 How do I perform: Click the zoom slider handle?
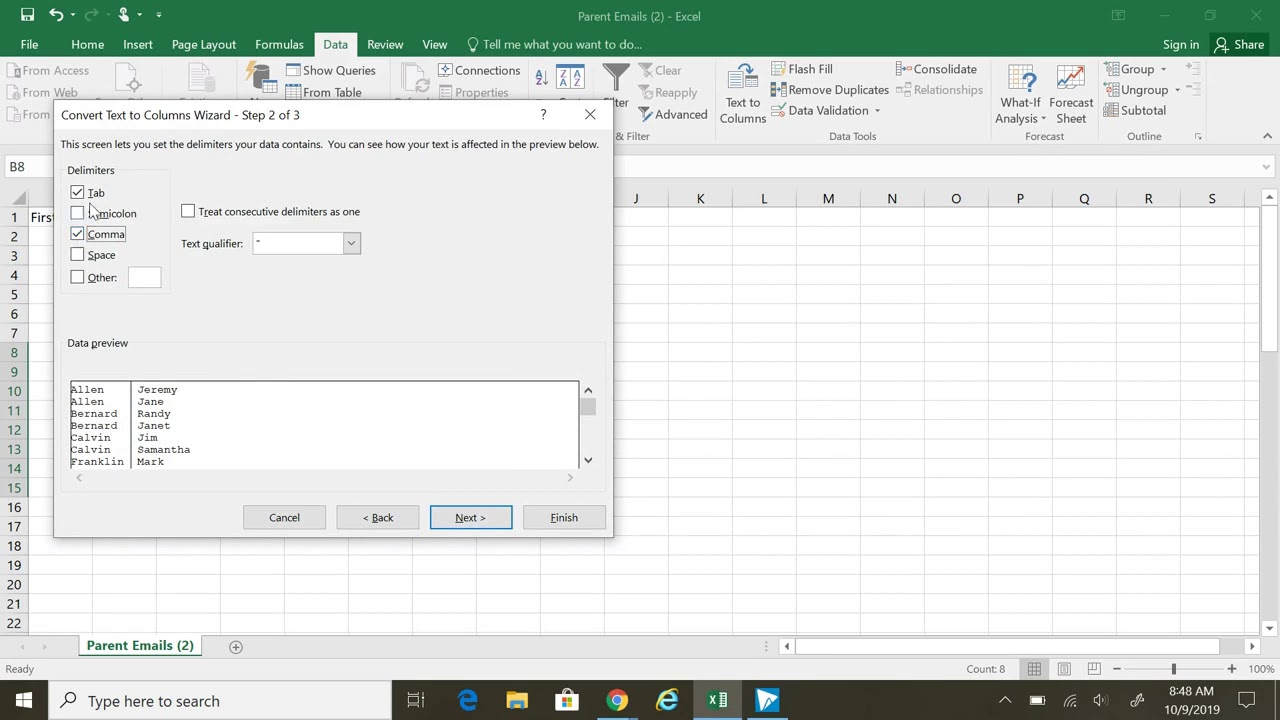pos(1174,669)
